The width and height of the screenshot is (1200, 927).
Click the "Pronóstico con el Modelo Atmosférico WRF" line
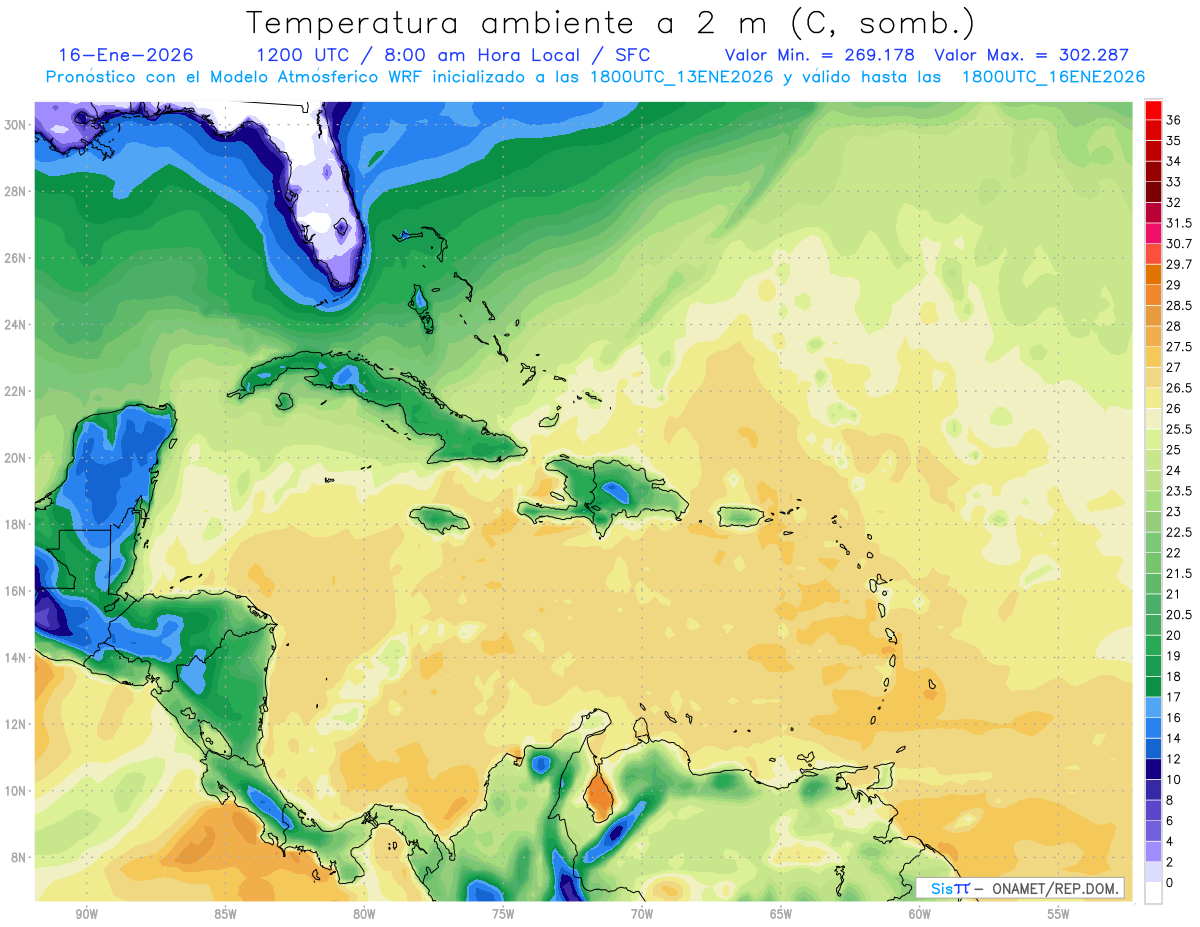[x=236, y=76]
